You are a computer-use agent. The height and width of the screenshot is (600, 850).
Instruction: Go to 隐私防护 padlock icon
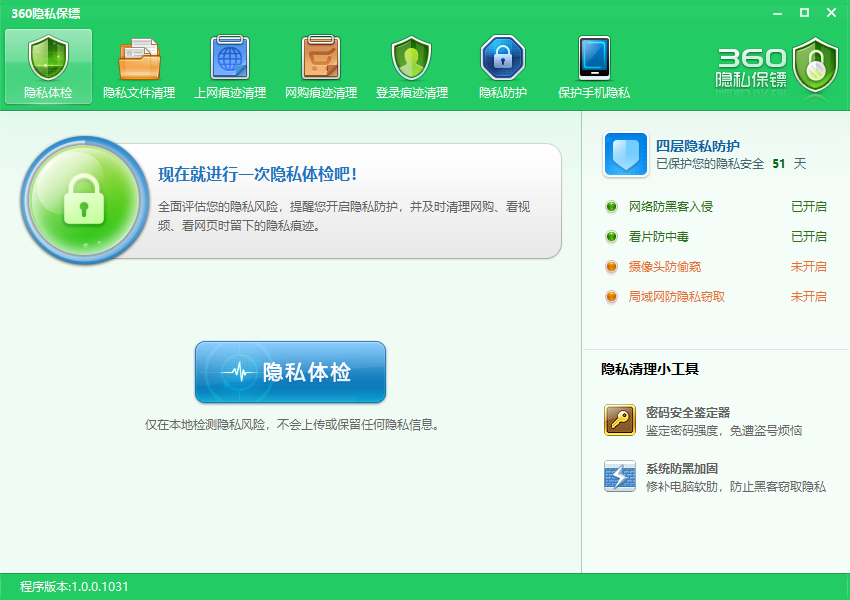(502, 60)
